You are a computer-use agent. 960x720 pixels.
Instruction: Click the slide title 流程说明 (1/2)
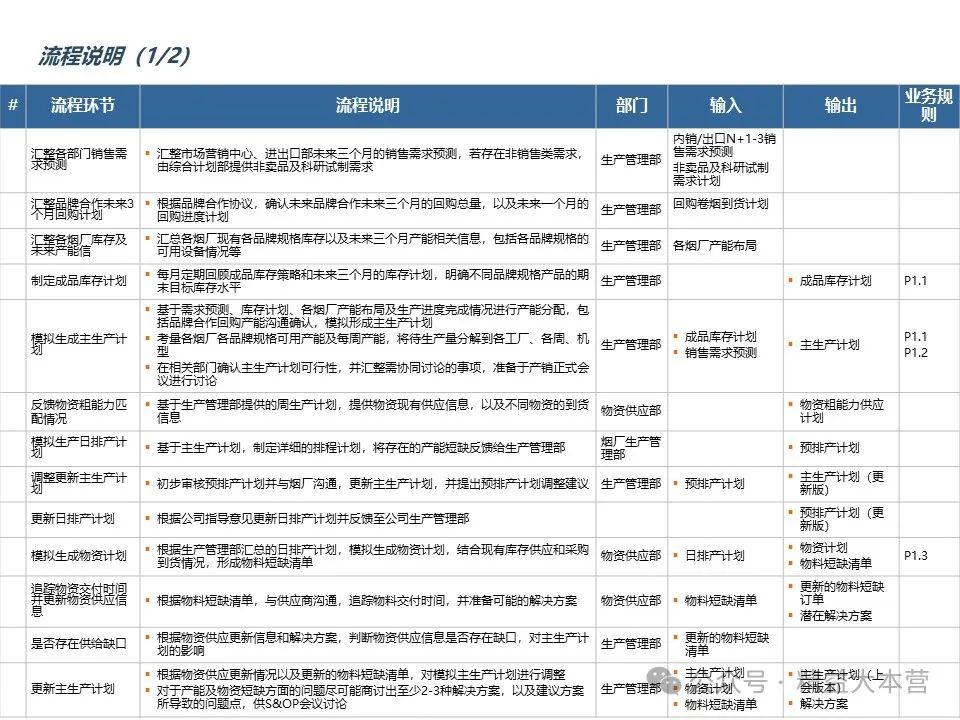[x=113, y=55]
